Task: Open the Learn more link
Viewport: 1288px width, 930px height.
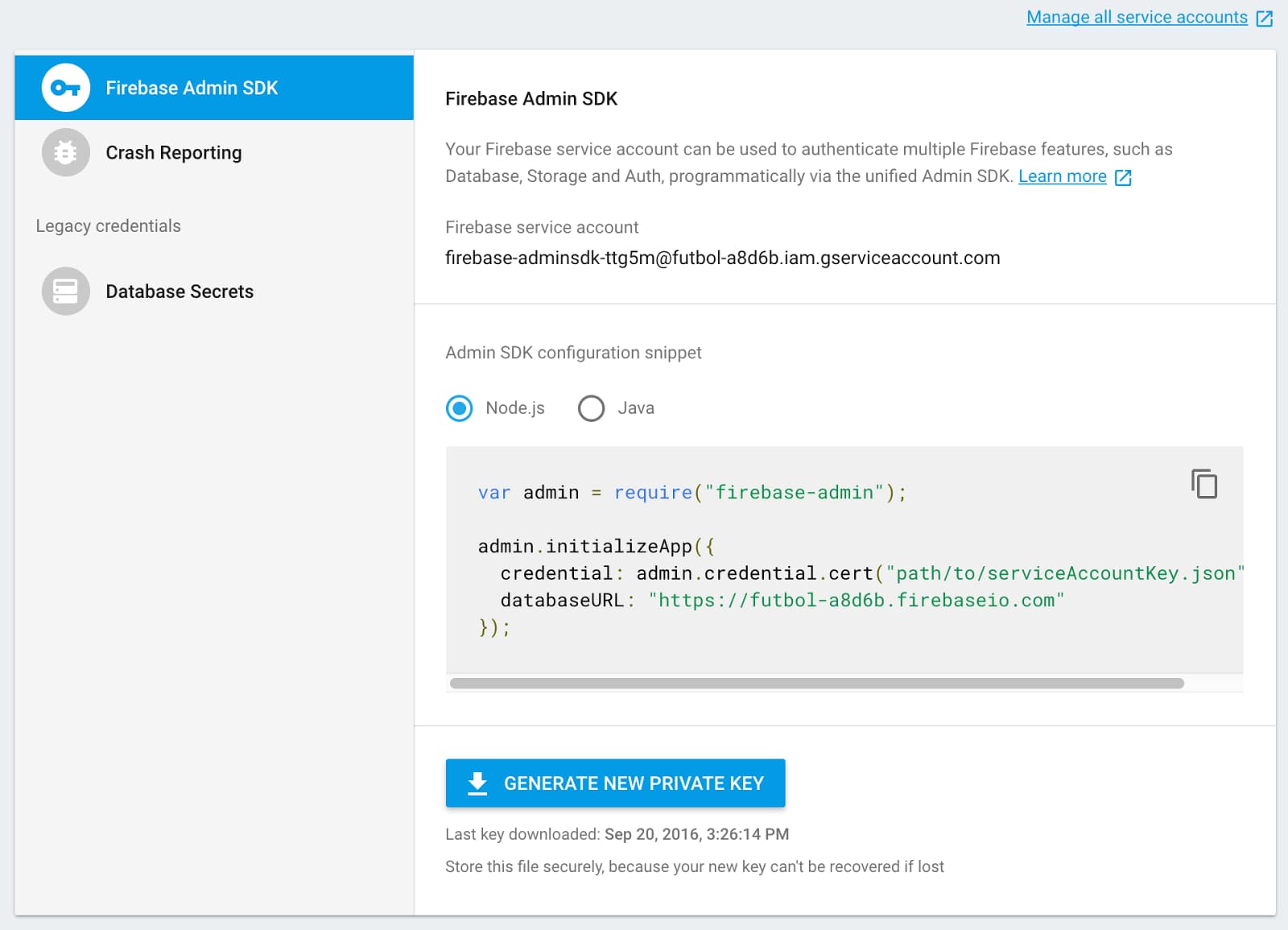Action: point(1062,176)
